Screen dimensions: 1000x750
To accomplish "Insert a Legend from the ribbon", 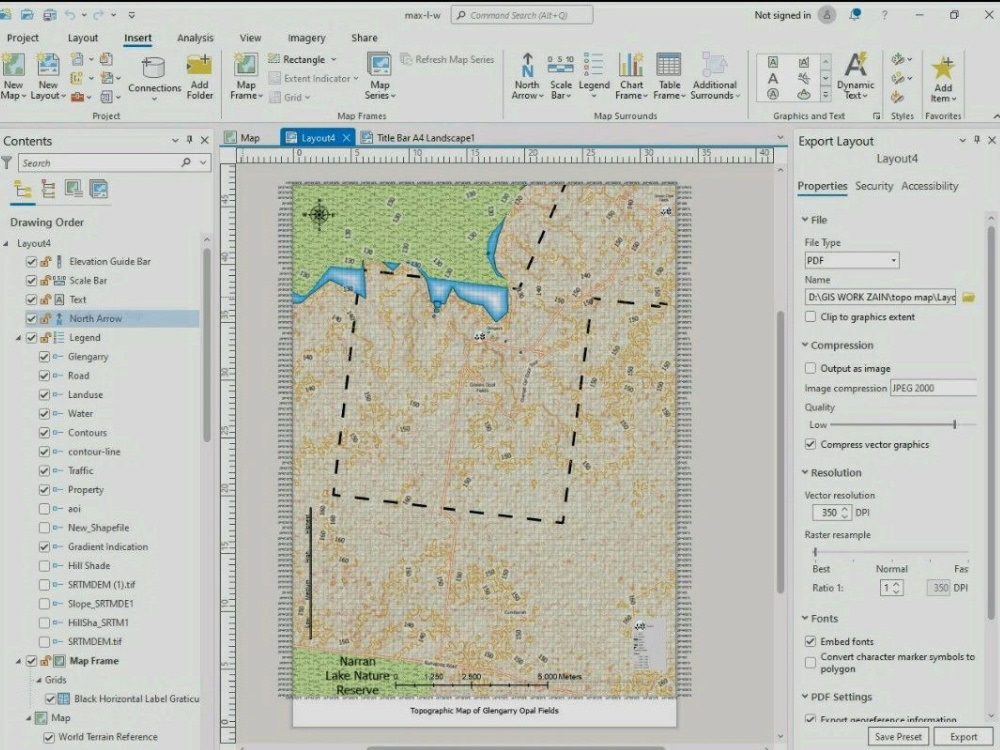I will coord(594,75).
